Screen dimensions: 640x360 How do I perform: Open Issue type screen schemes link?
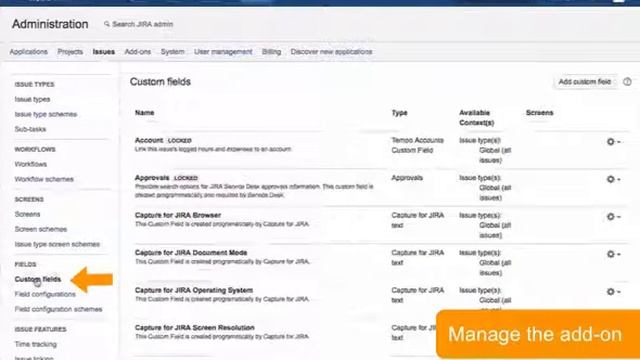(57, 244)
